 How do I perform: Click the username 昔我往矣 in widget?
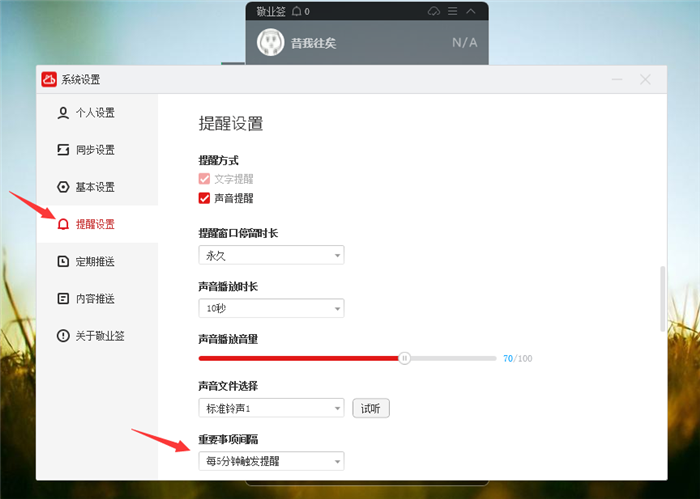313,43
